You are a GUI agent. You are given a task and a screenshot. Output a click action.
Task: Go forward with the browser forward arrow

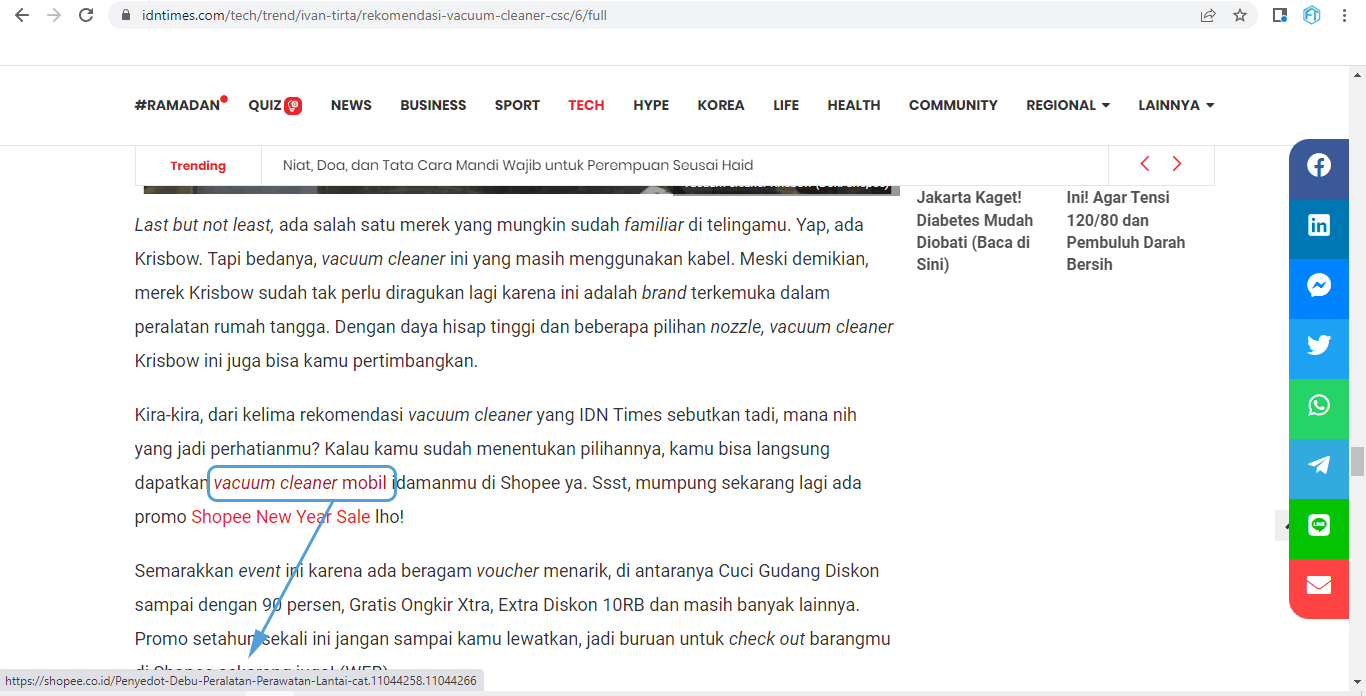coord(54,15)
